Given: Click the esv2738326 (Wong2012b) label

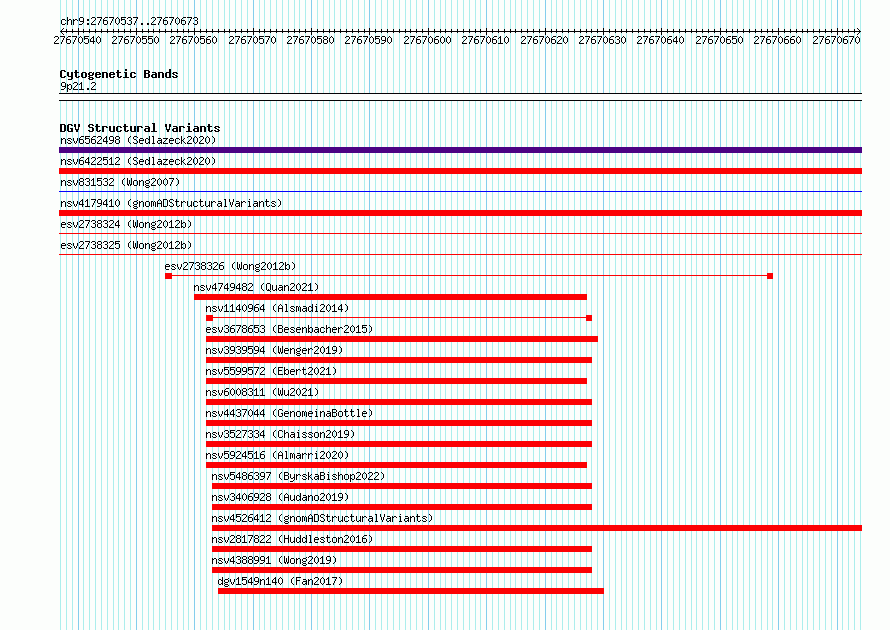Looking at the screenshot, I should coord(230,266).
